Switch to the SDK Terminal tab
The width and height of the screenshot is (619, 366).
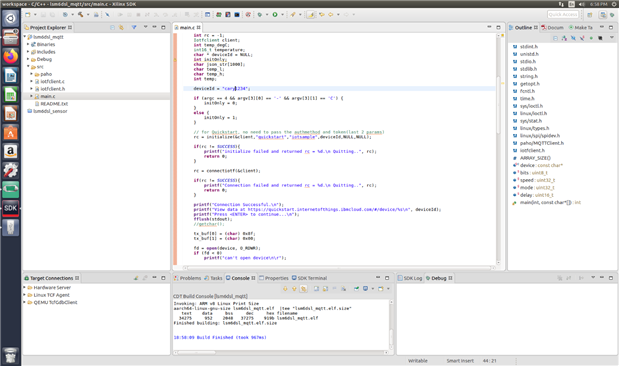[310, 278]
